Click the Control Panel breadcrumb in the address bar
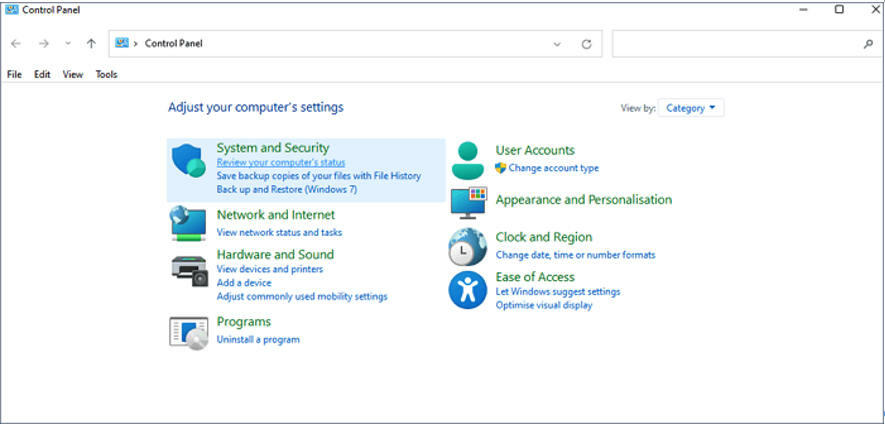The height and width of the screenshot is (424, 885). tap(173, 43)
